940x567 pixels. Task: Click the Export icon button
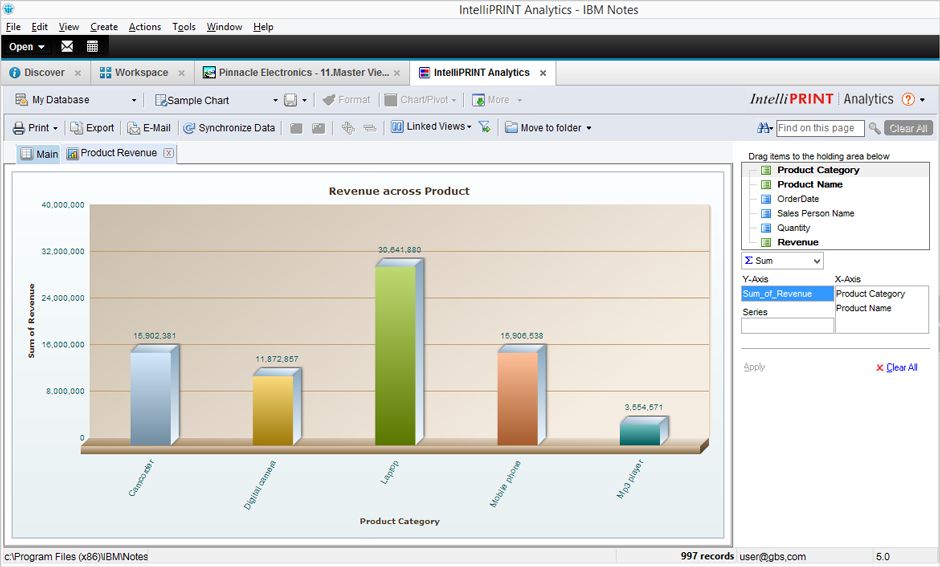pos(77,128)
